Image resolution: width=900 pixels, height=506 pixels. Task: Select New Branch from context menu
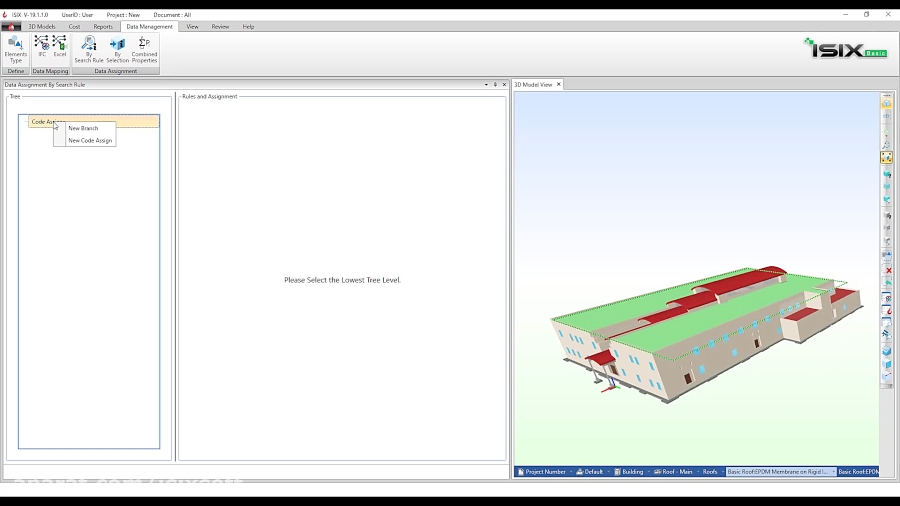pyautogui.click(x=83, y=128)
